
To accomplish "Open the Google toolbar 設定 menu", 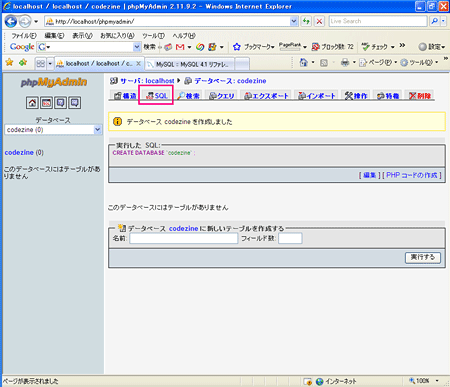I will click(x=432, y=47).
